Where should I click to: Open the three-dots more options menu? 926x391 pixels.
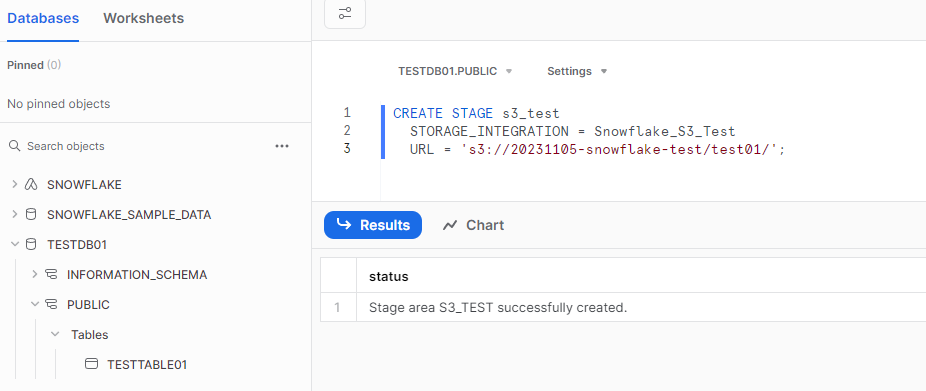[282, 146]
